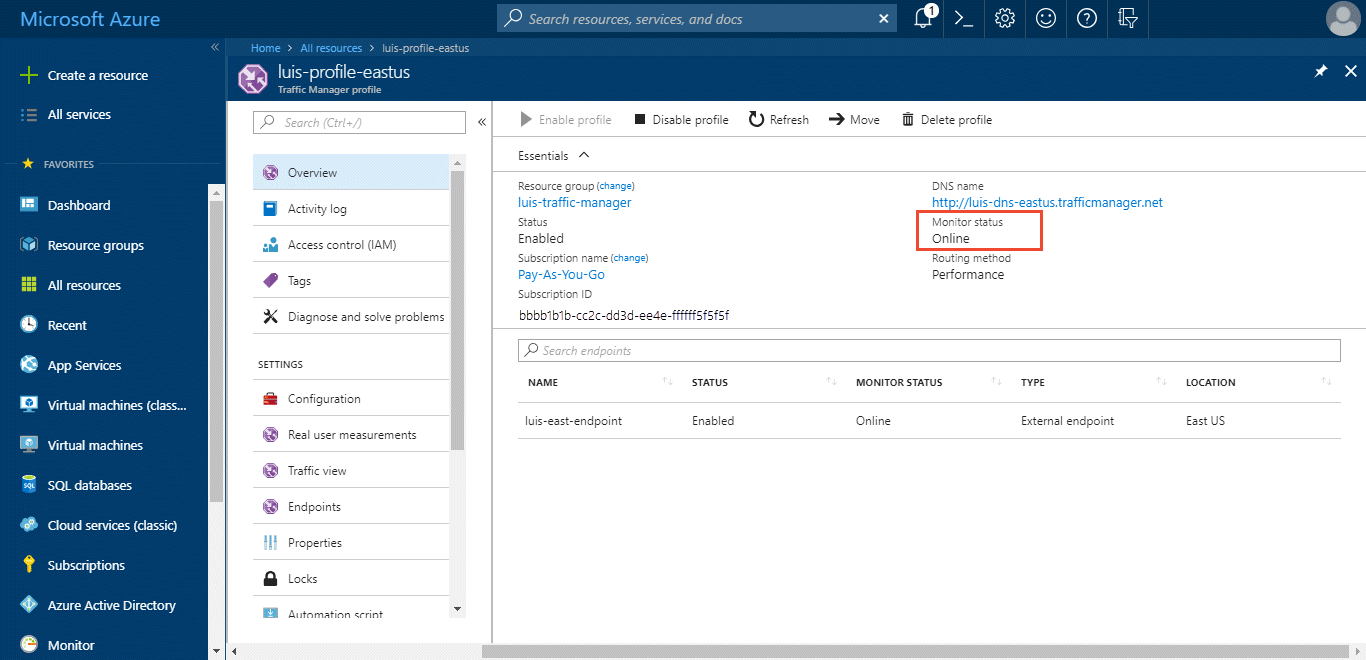Close the luis-profile-eastus blade

tap(1350, 71)
